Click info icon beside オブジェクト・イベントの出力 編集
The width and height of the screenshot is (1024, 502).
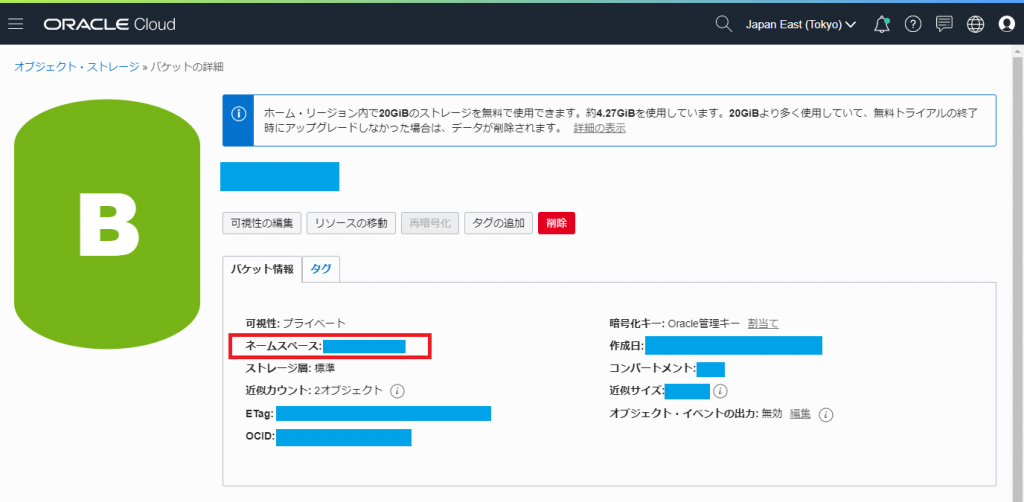pyautogui.click(x=825, y=415)
